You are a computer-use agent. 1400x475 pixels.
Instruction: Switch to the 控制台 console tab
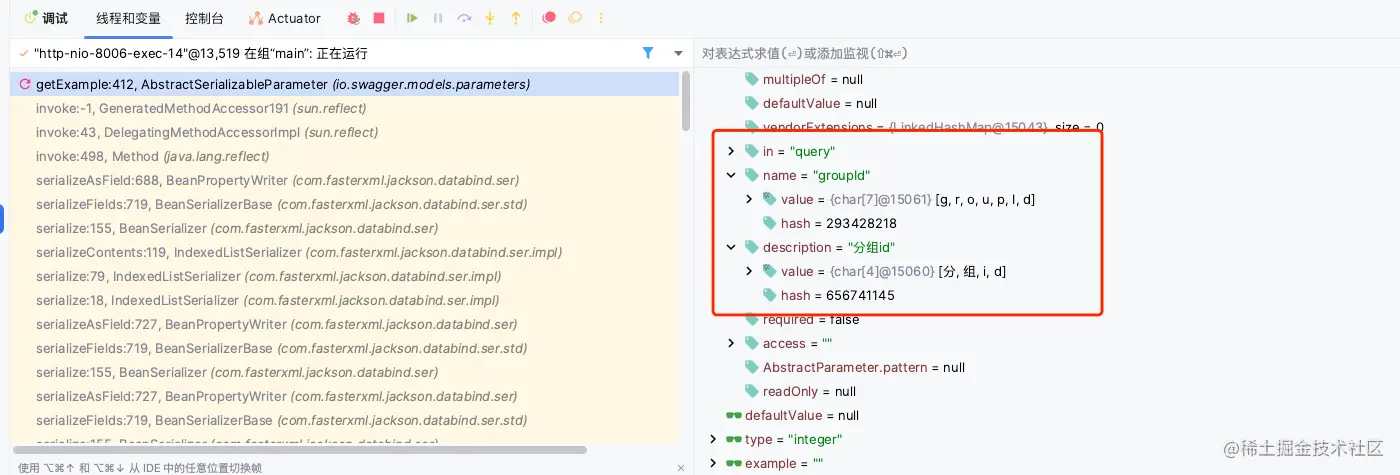[204, 18]
